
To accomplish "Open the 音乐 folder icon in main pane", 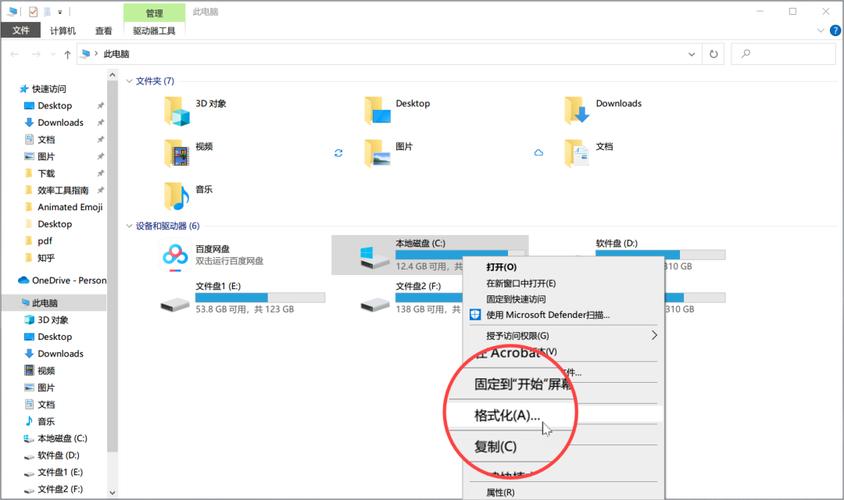I will click(x=176, y=194).
